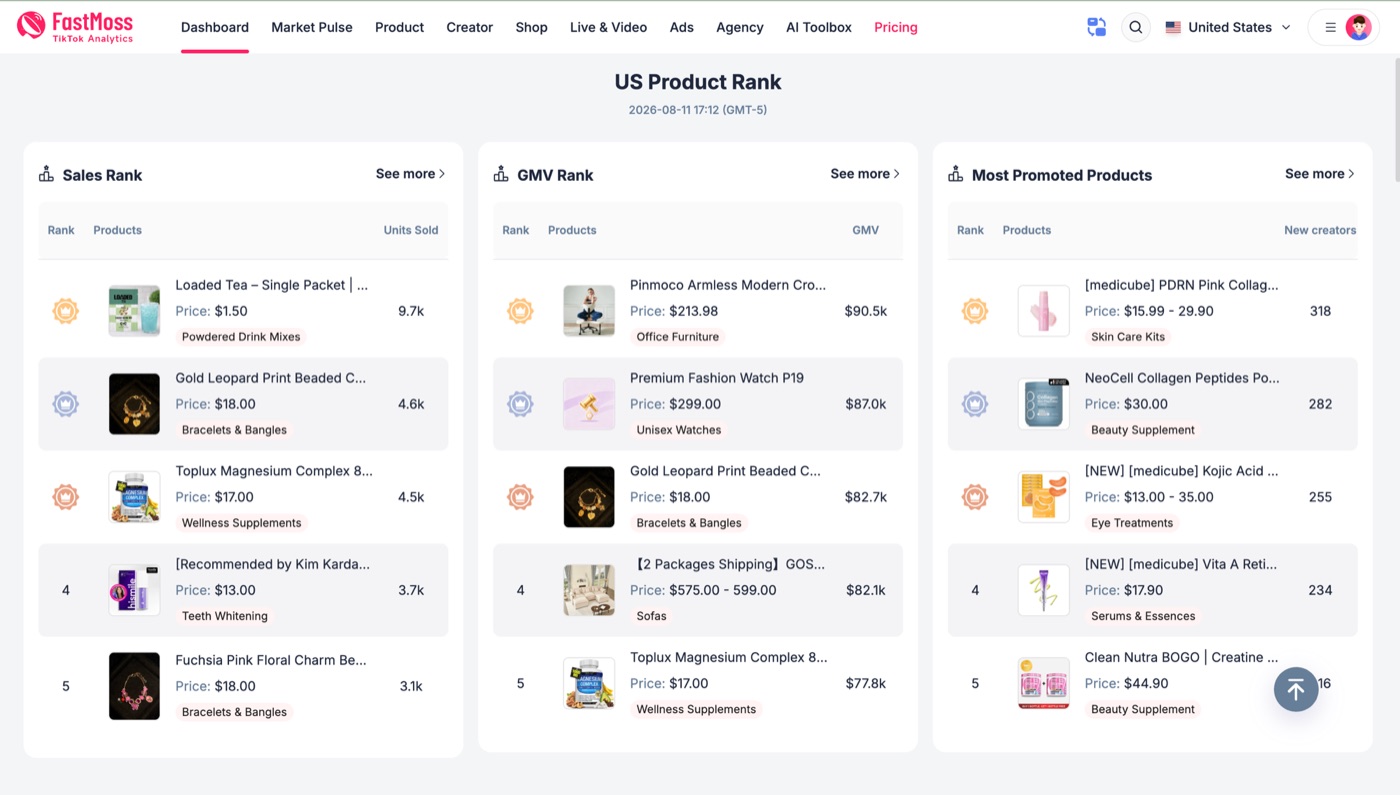Expand Most Promoted Products via See more
Screen dimensions: 1400x795
[1320, 174]
